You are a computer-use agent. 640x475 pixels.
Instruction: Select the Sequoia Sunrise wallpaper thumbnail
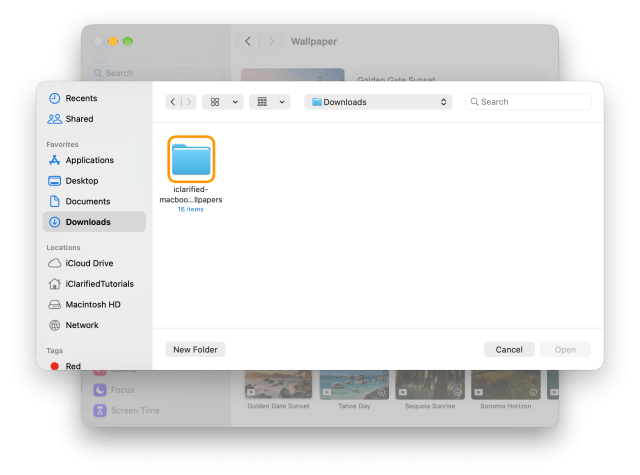(430, 384)
